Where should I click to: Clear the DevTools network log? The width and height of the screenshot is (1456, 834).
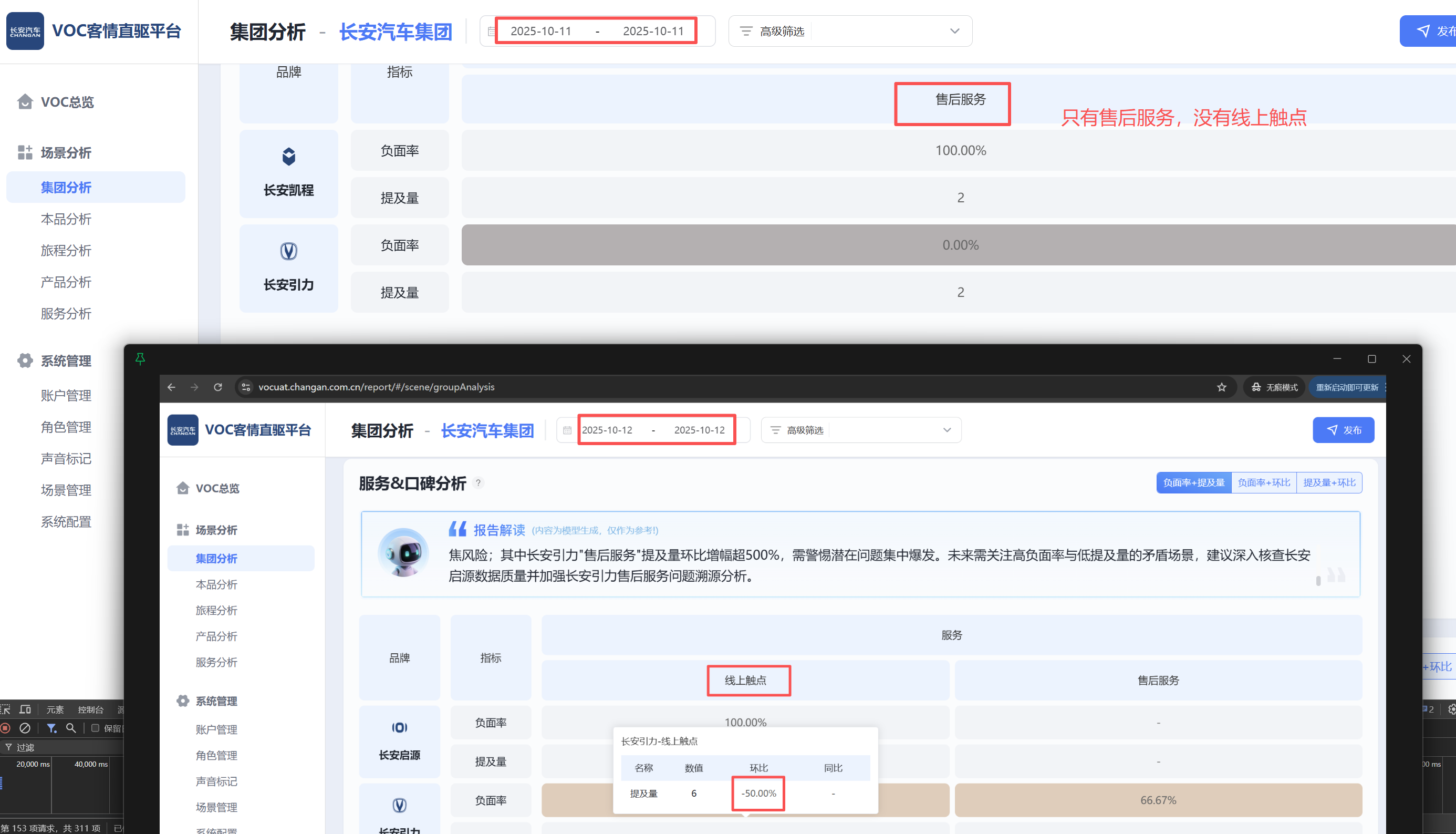[x=25, y=728]
